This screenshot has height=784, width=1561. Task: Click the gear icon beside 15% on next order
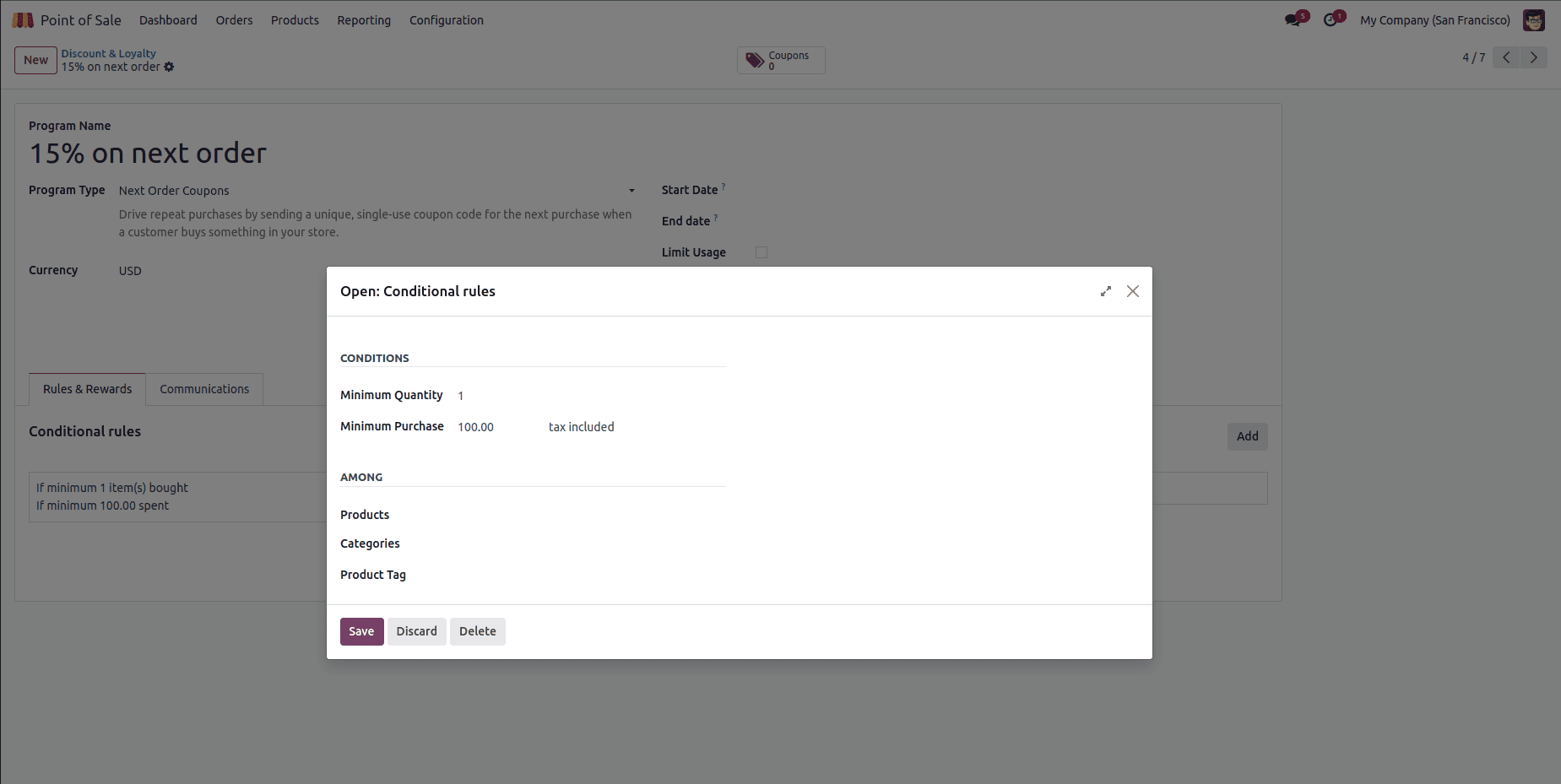(169, 67)
